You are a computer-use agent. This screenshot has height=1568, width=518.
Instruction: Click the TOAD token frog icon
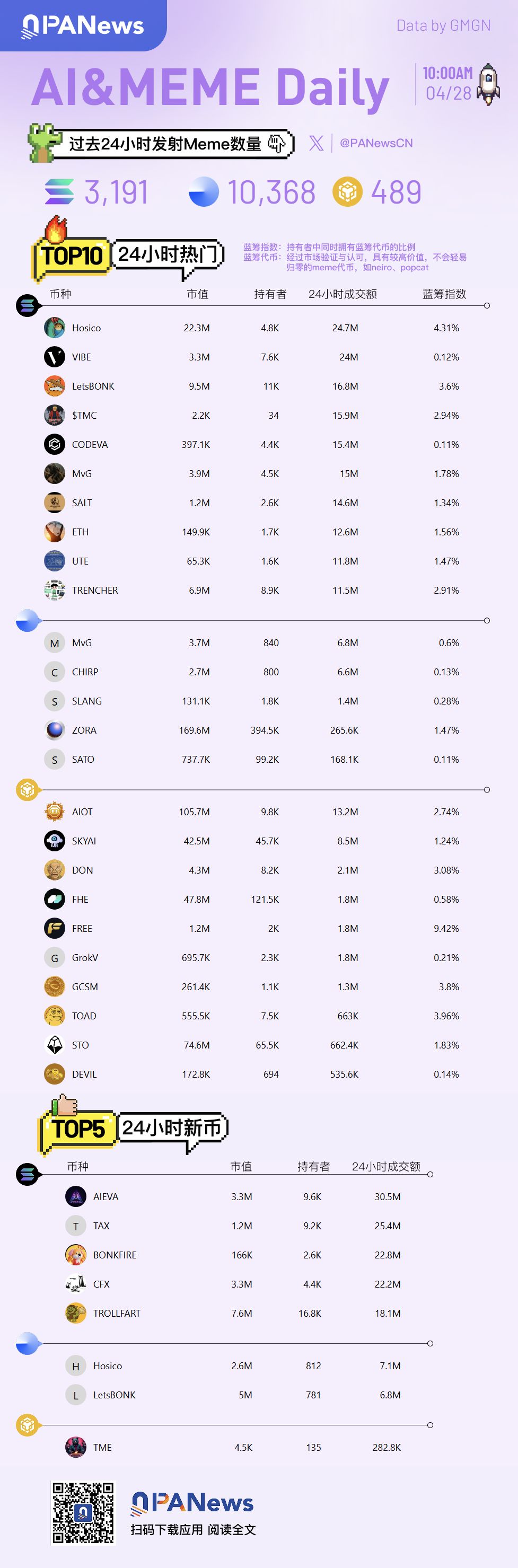[55, 1016]
